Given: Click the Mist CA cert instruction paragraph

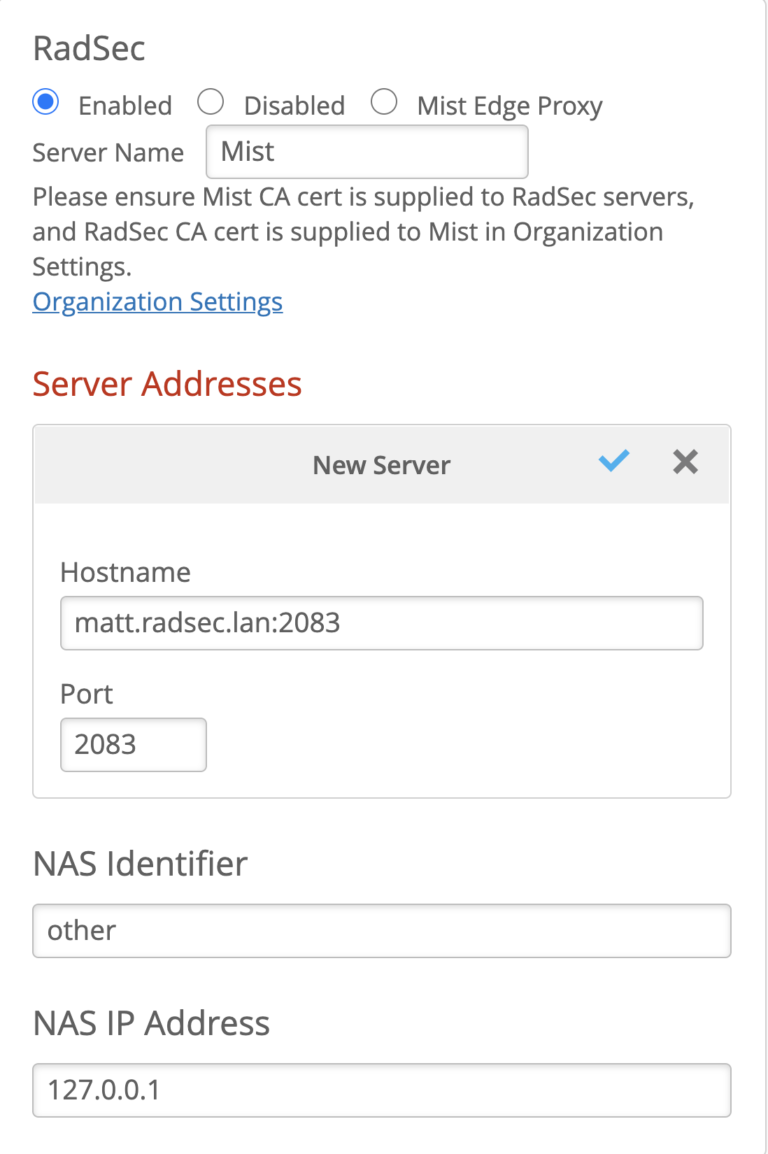Looking at the screenshot, I should click(363, 232).
